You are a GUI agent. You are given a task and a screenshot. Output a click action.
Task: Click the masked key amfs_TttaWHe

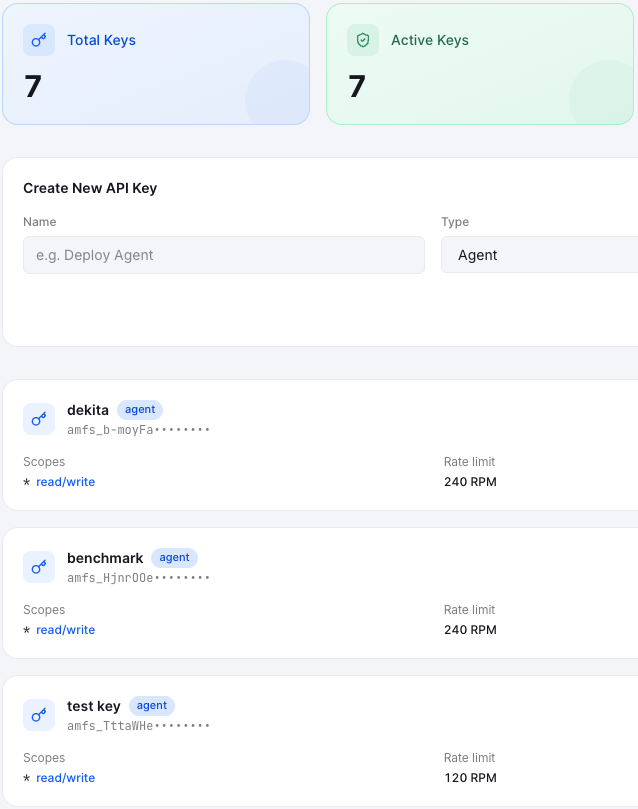click(x=138, y=726)
